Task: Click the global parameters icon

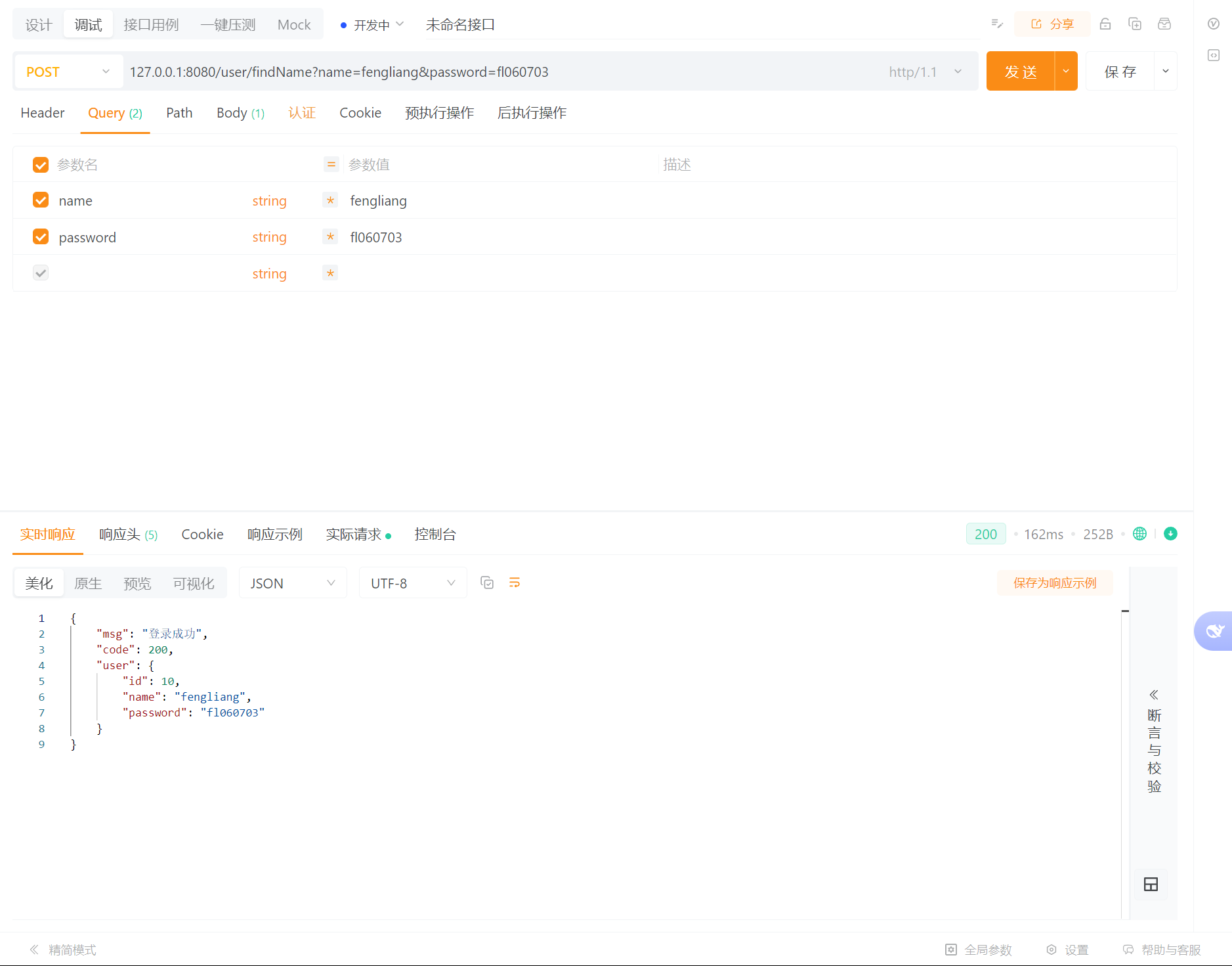Action: point(951,950)
